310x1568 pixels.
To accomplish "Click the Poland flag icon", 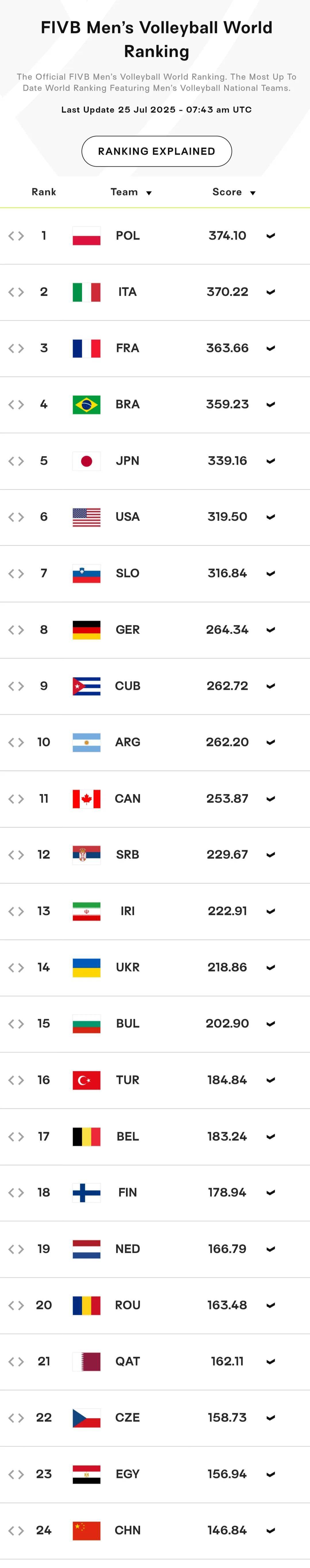I will (x=86, y=235).
